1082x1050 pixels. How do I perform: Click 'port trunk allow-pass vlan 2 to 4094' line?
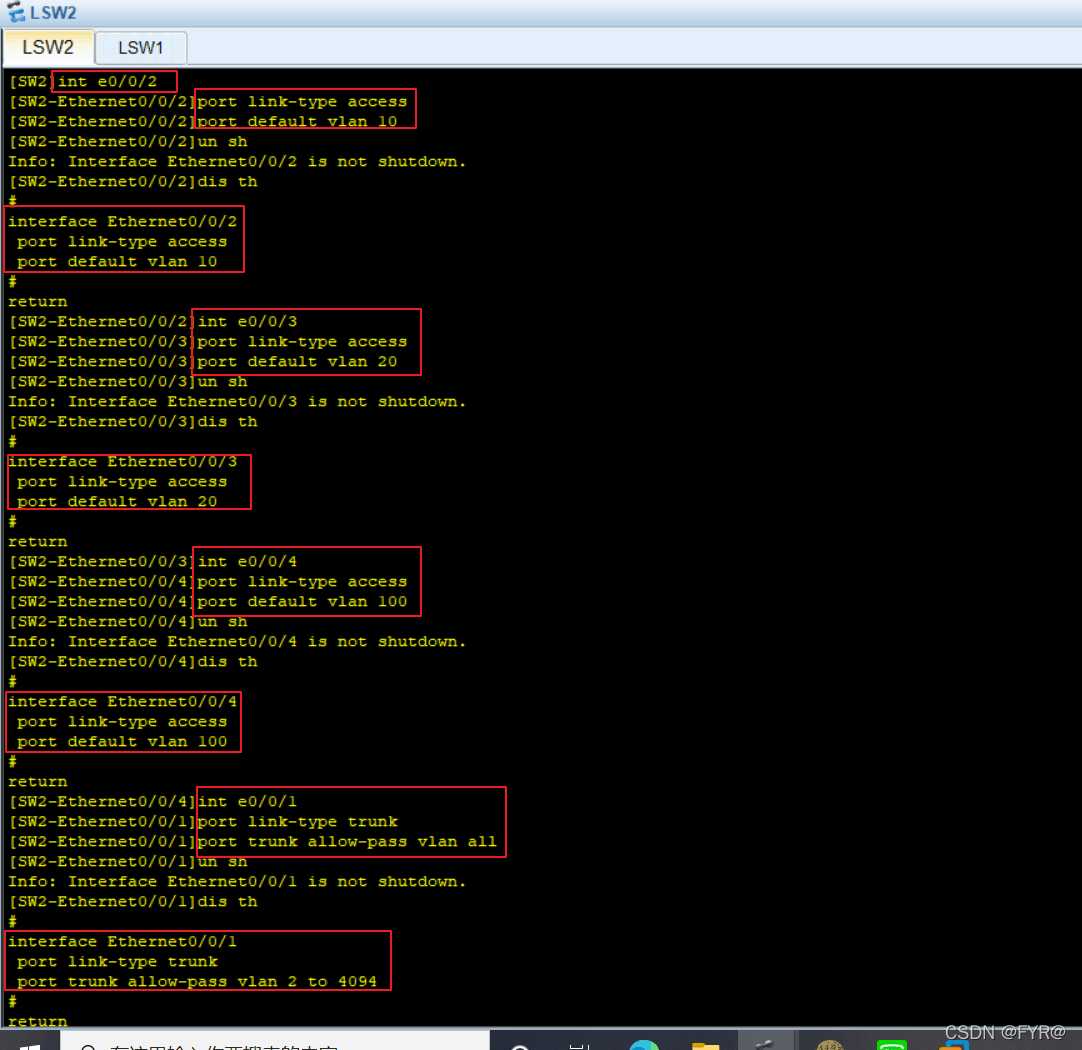coord(197,982)
